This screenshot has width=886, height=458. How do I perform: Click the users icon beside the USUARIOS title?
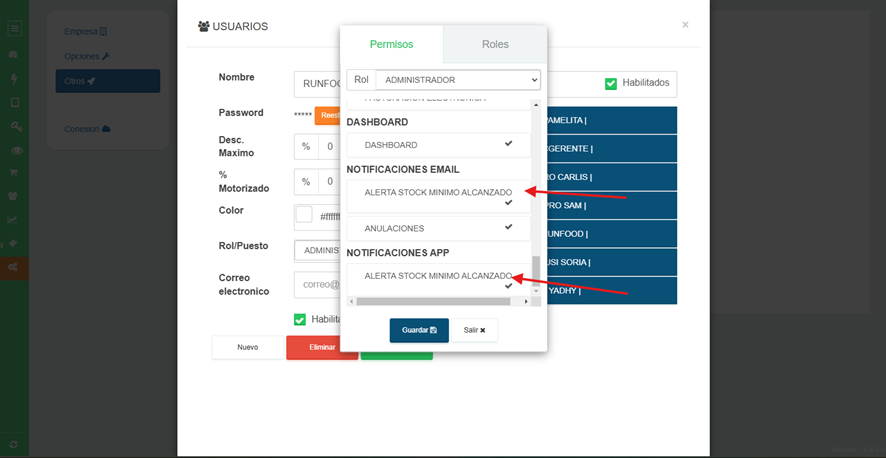[204, 26]
